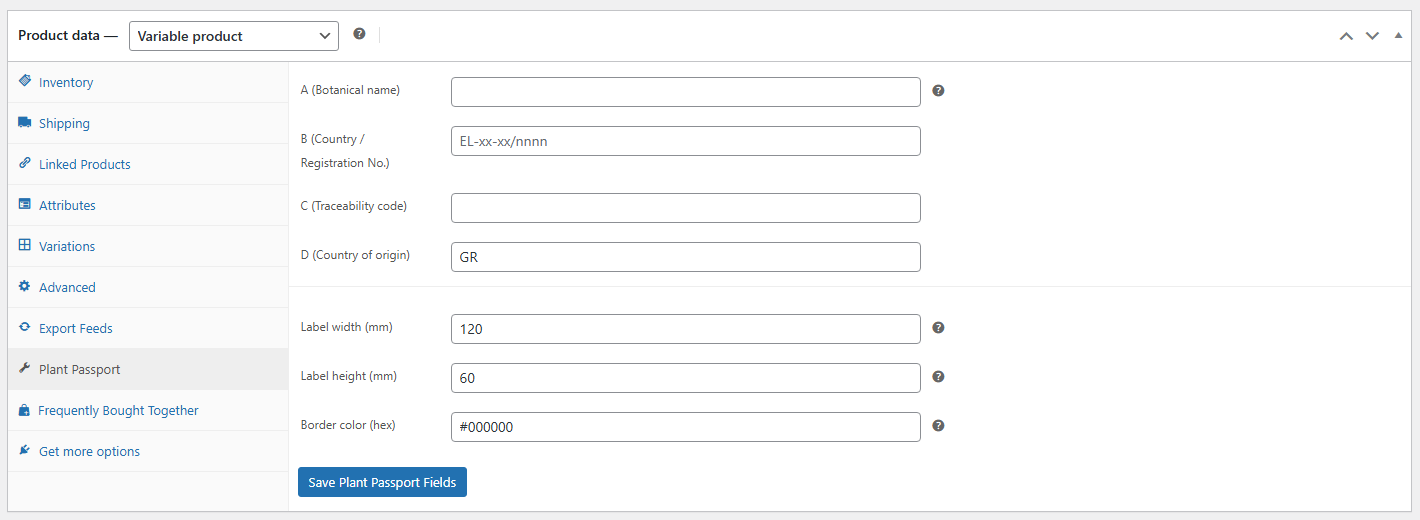Click help icon next to Border color

click(x=938, y=426)
